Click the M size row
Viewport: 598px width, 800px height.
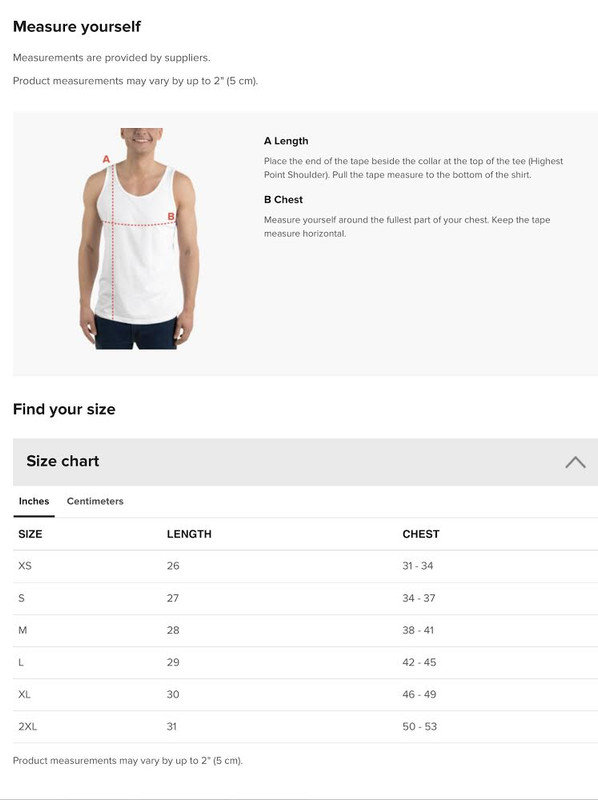pos(305,631)
